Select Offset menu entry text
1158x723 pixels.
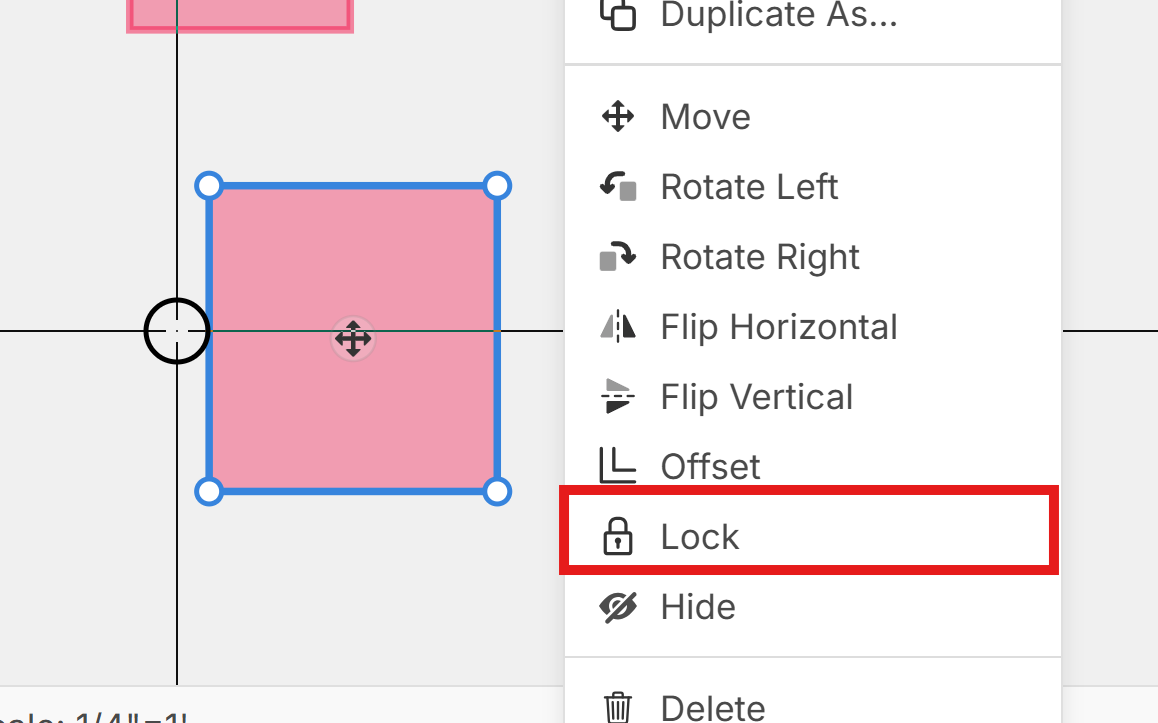pos(710,467)
